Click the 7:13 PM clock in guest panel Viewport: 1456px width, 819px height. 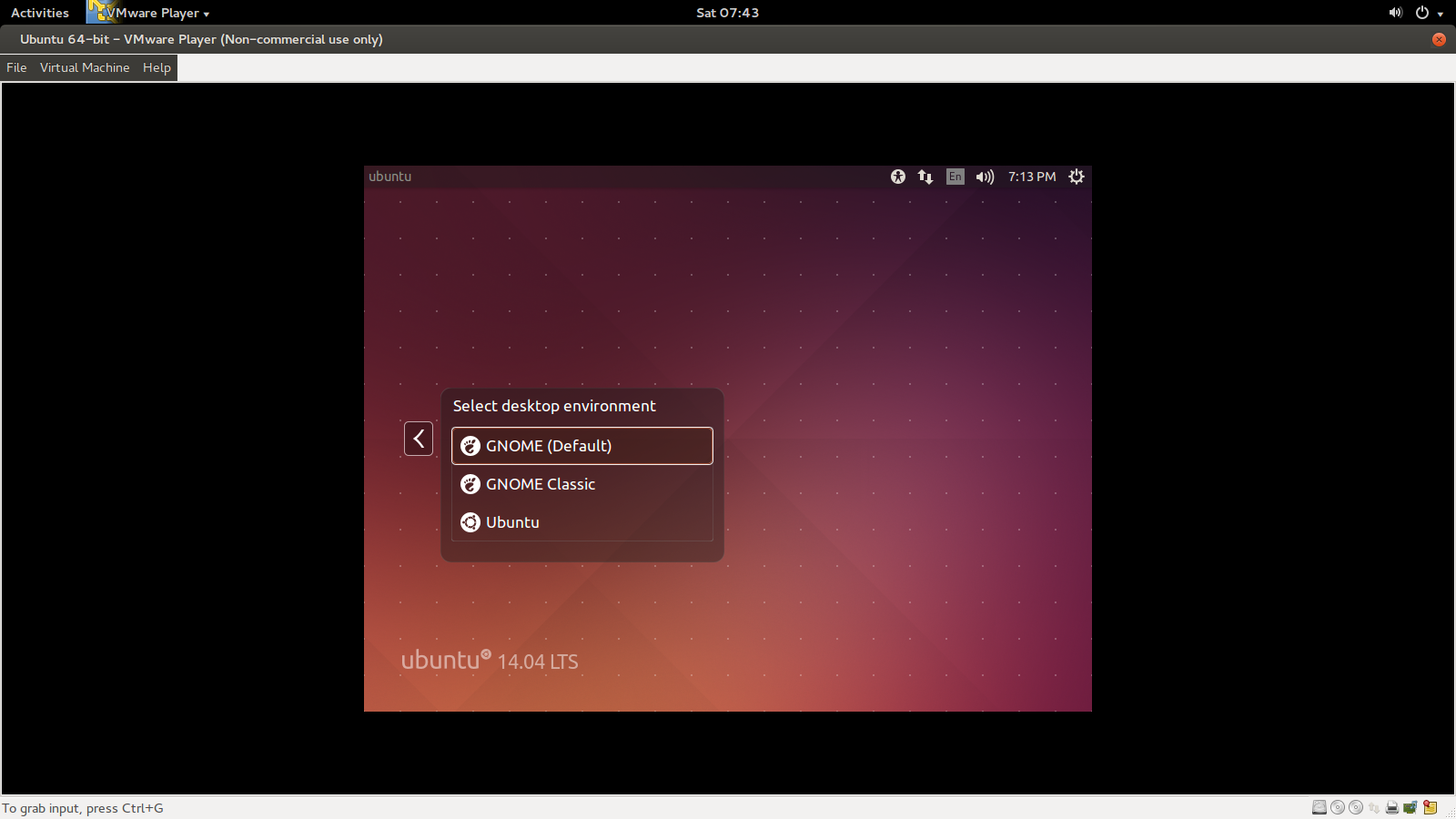tap(1030, 177)
